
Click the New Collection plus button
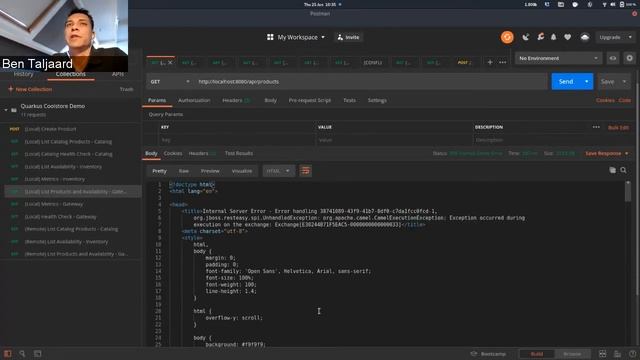30,89
